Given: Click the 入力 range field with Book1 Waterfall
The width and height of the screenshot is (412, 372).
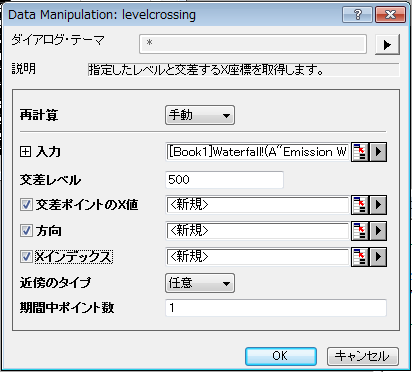Looking at the screenshot, I should click(x=257, y=152).
